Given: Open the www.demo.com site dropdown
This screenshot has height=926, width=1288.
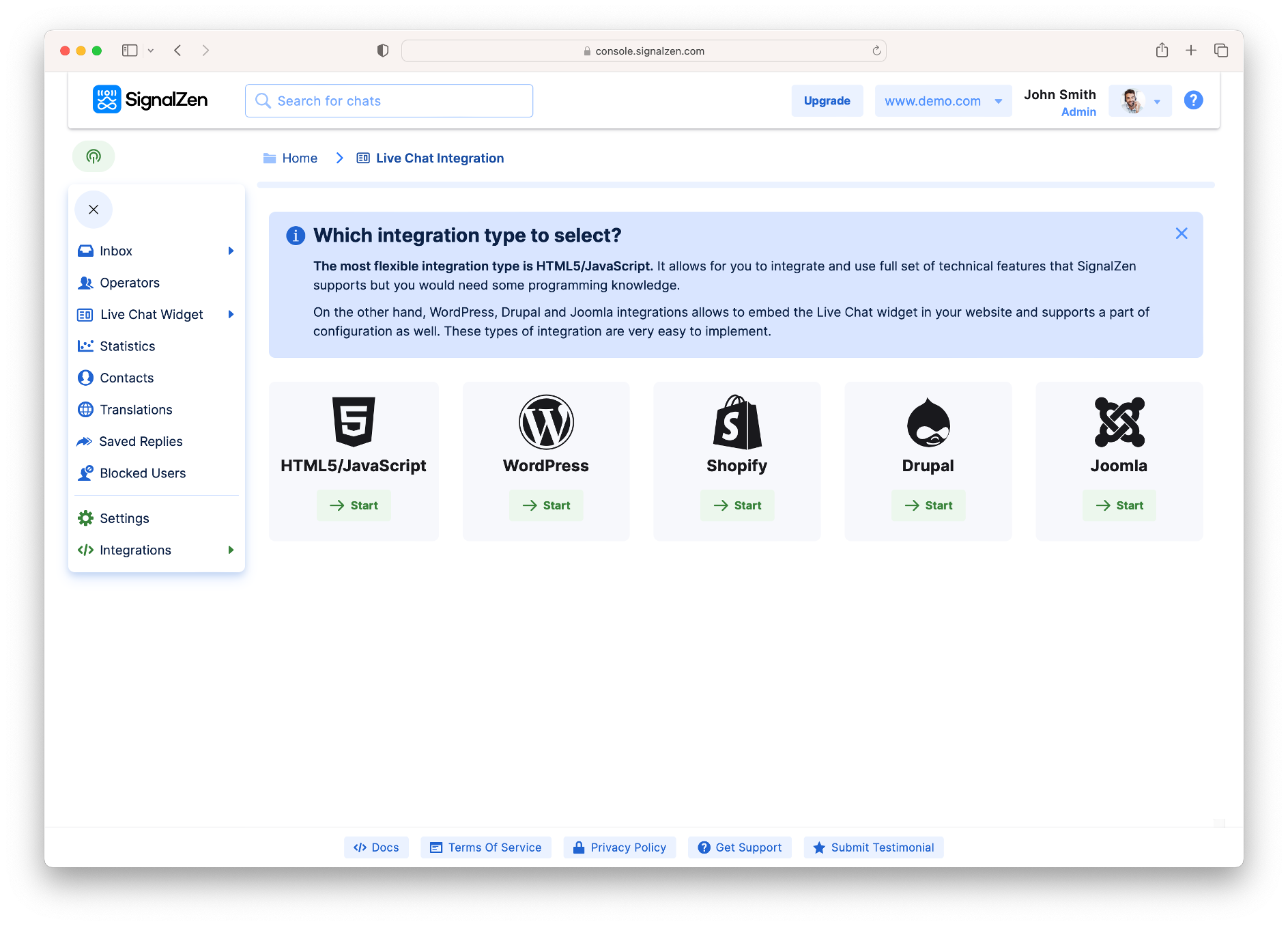Looking at the screenshot, I should tap(943, 101).
